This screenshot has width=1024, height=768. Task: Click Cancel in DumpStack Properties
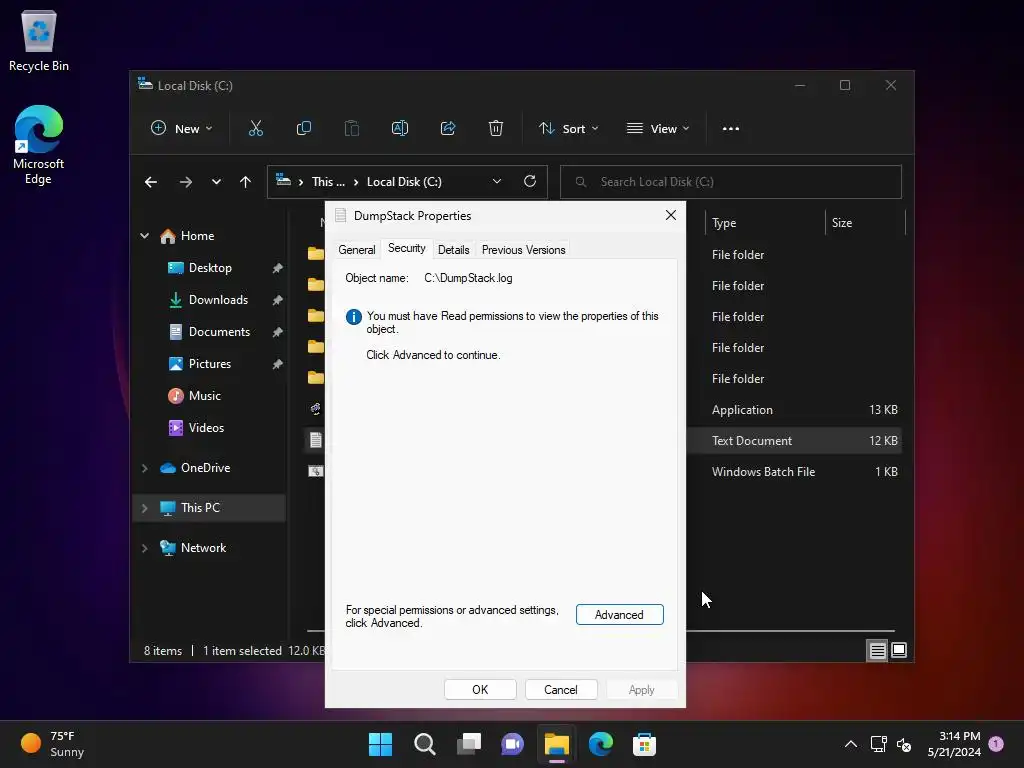tap(560, 690)
